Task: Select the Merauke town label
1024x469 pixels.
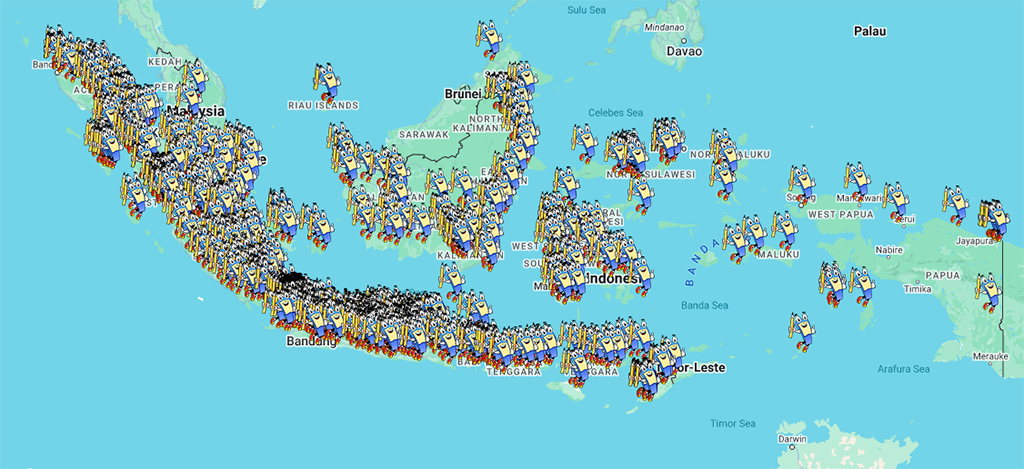Action: point(991,356)
